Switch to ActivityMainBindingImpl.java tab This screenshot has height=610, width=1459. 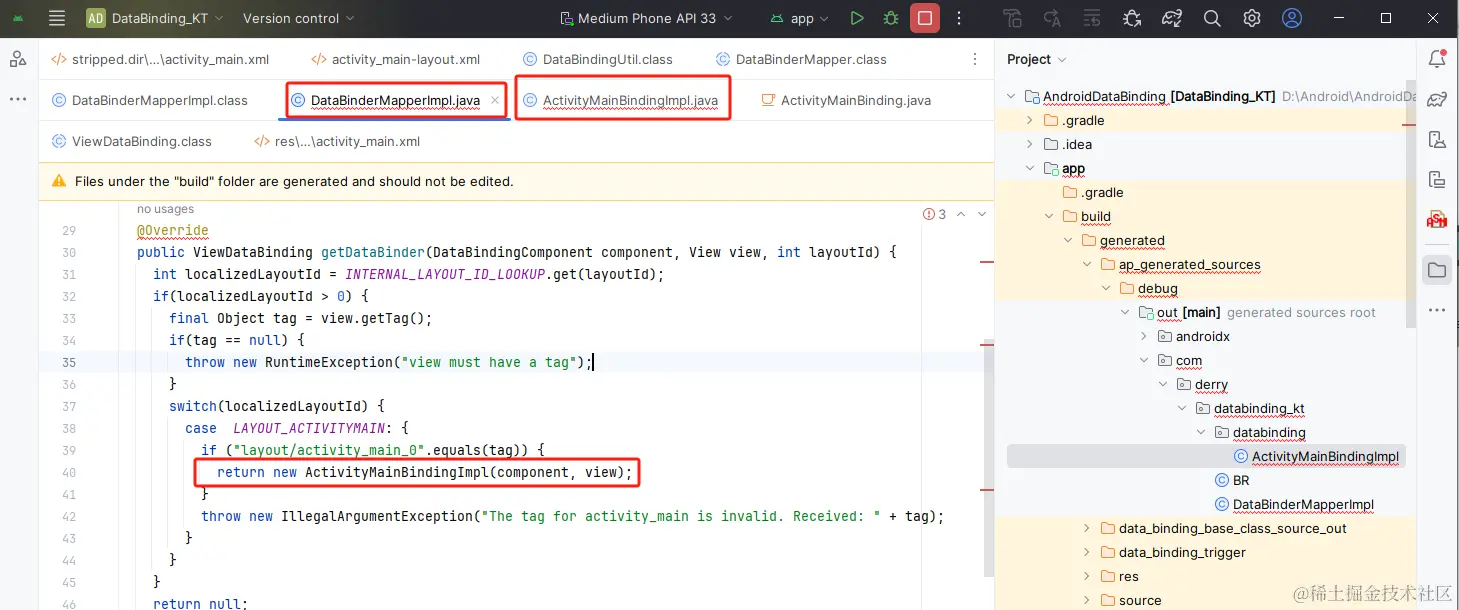pos(620,100)
